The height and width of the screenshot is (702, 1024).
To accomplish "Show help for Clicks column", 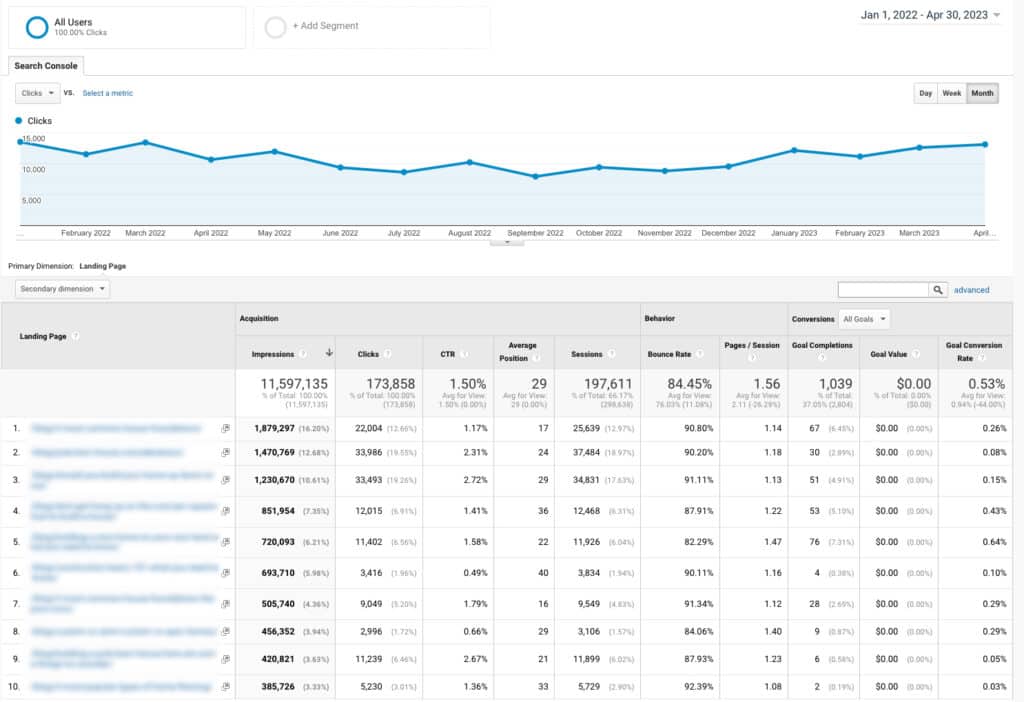I will point(387,354).
